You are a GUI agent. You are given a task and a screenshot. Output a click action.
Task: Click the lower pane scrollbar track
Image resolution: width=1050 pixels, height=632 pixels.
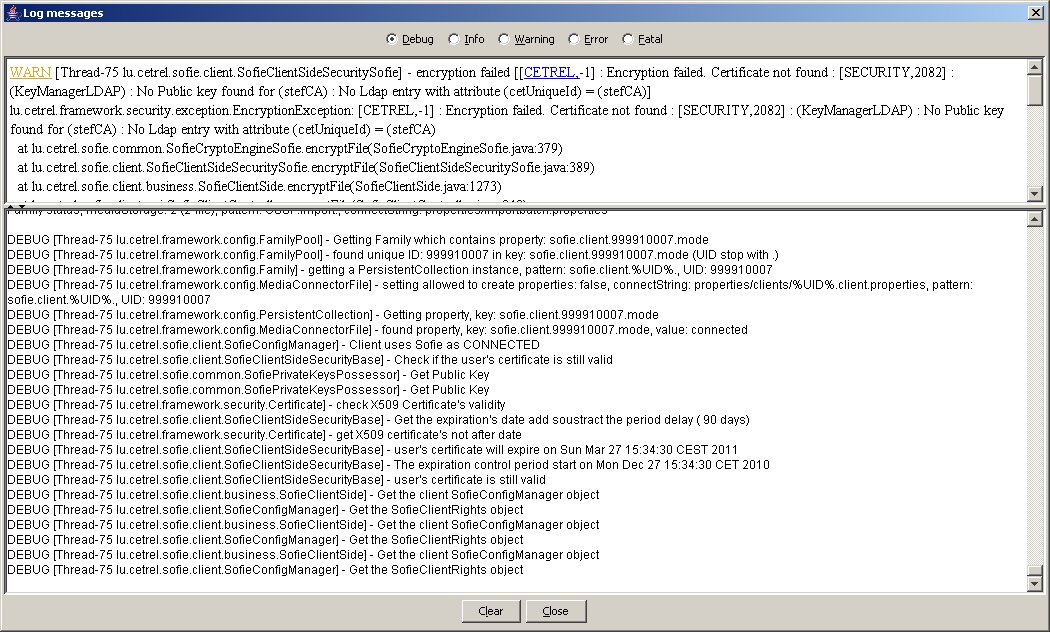[x=1035, y=400]
